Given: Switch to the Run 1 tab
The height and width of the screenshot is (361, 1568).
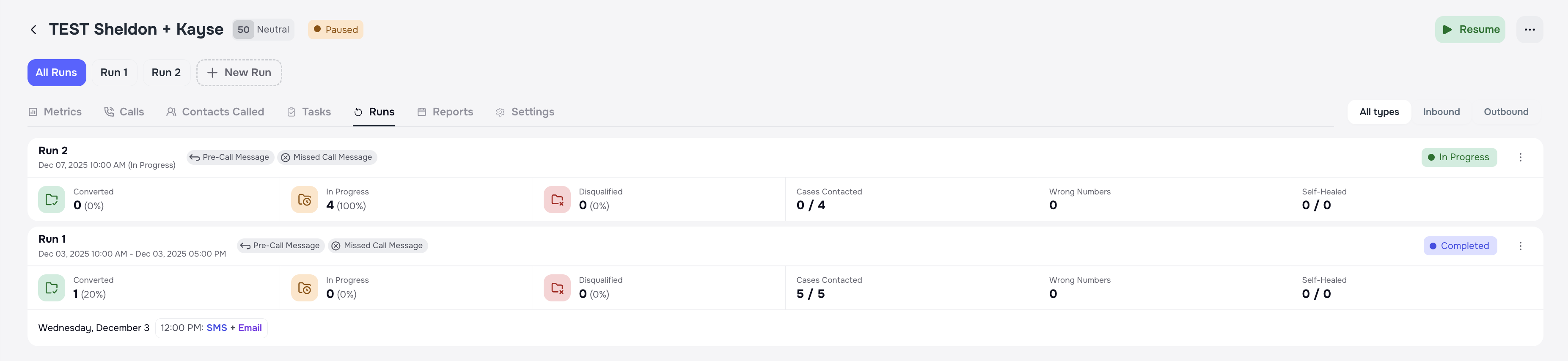Looking at the screenshot, I should 114,72.
